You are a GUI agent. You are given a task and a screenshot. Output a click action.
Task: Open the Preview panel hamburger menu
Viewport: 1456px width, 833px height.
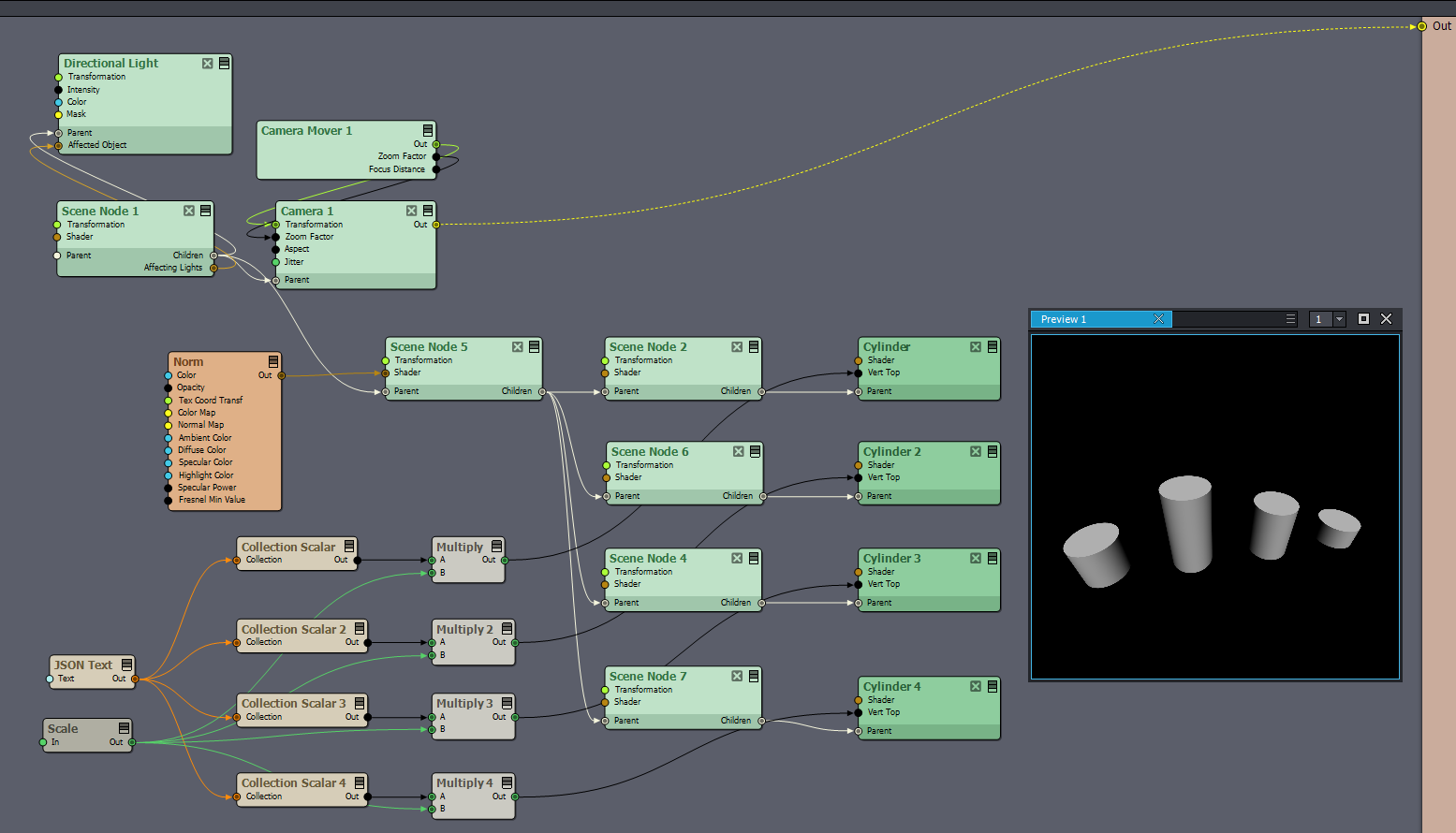[1290, 319]
